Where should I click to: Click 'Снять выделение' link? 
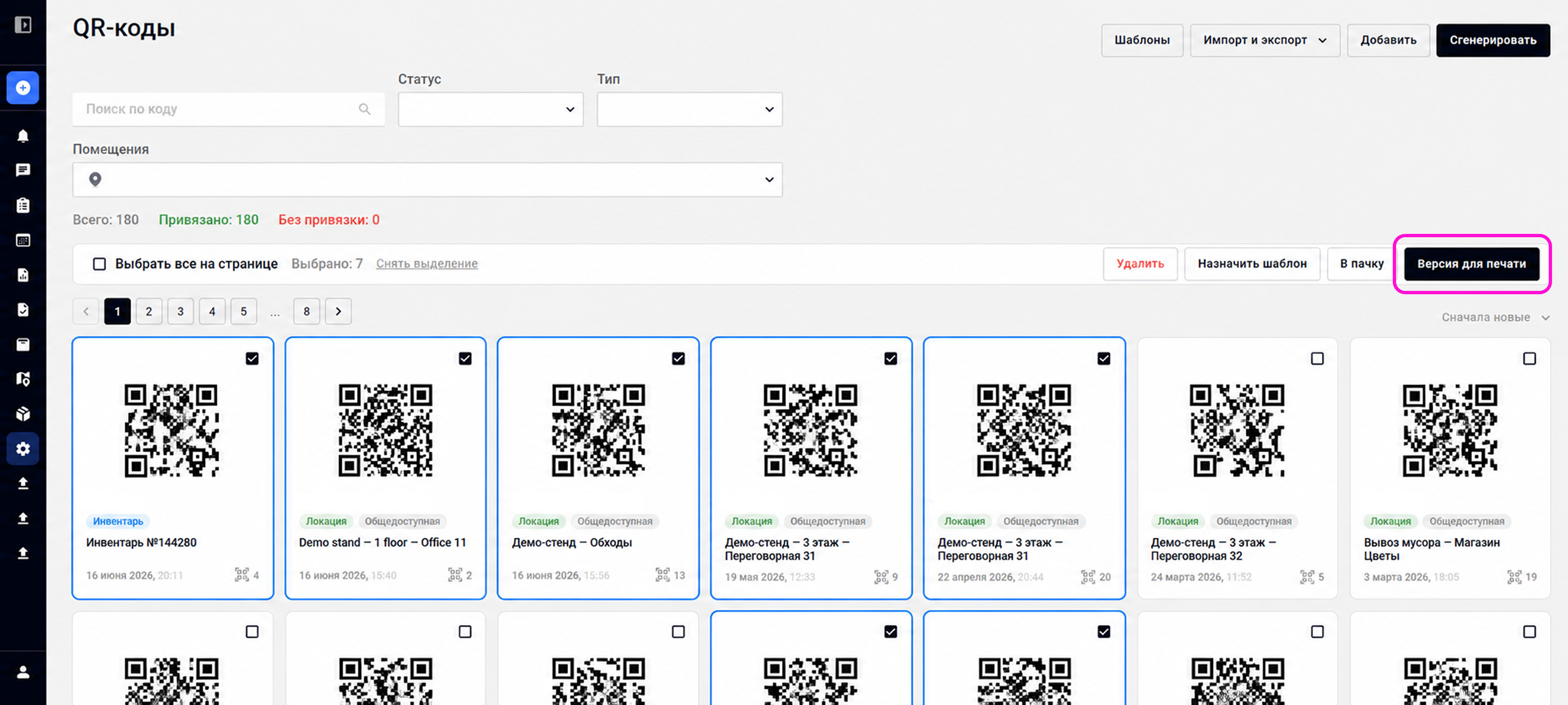click(427, 264)
